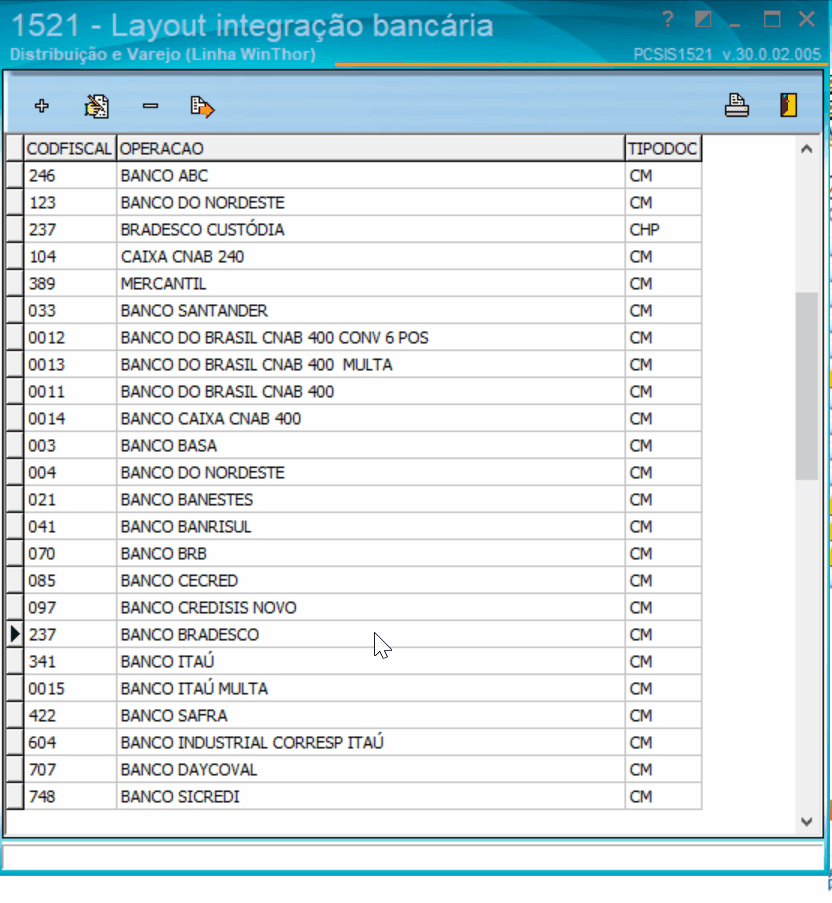Select BANCO DO BRASIL CNAB 400 CONV 6 POS
Image resolution: width=832 pixels, height=903 pixels.
[354, 338]
